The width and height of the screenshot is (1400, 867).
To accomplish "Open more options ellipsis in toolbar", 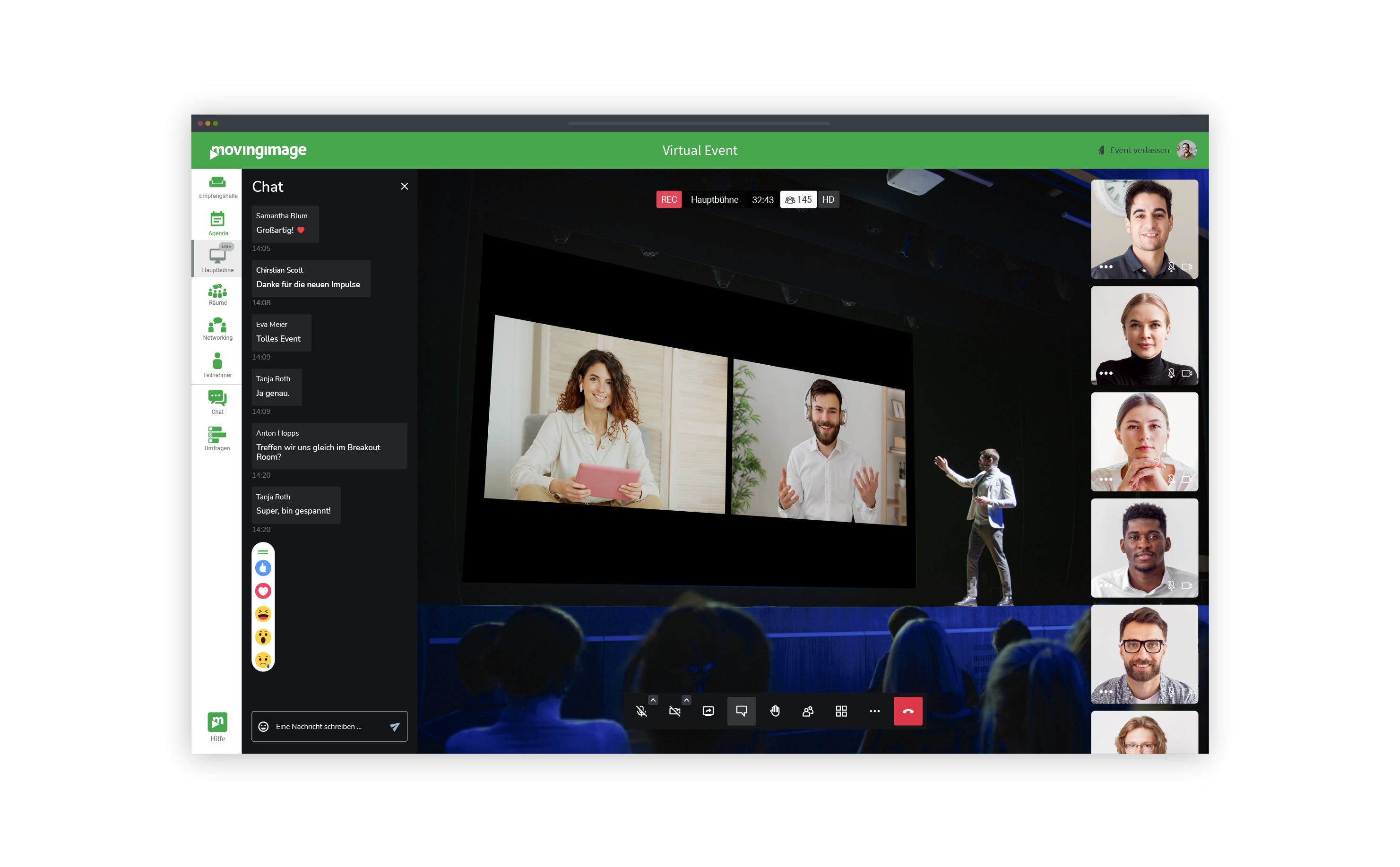I will point(874,711).
